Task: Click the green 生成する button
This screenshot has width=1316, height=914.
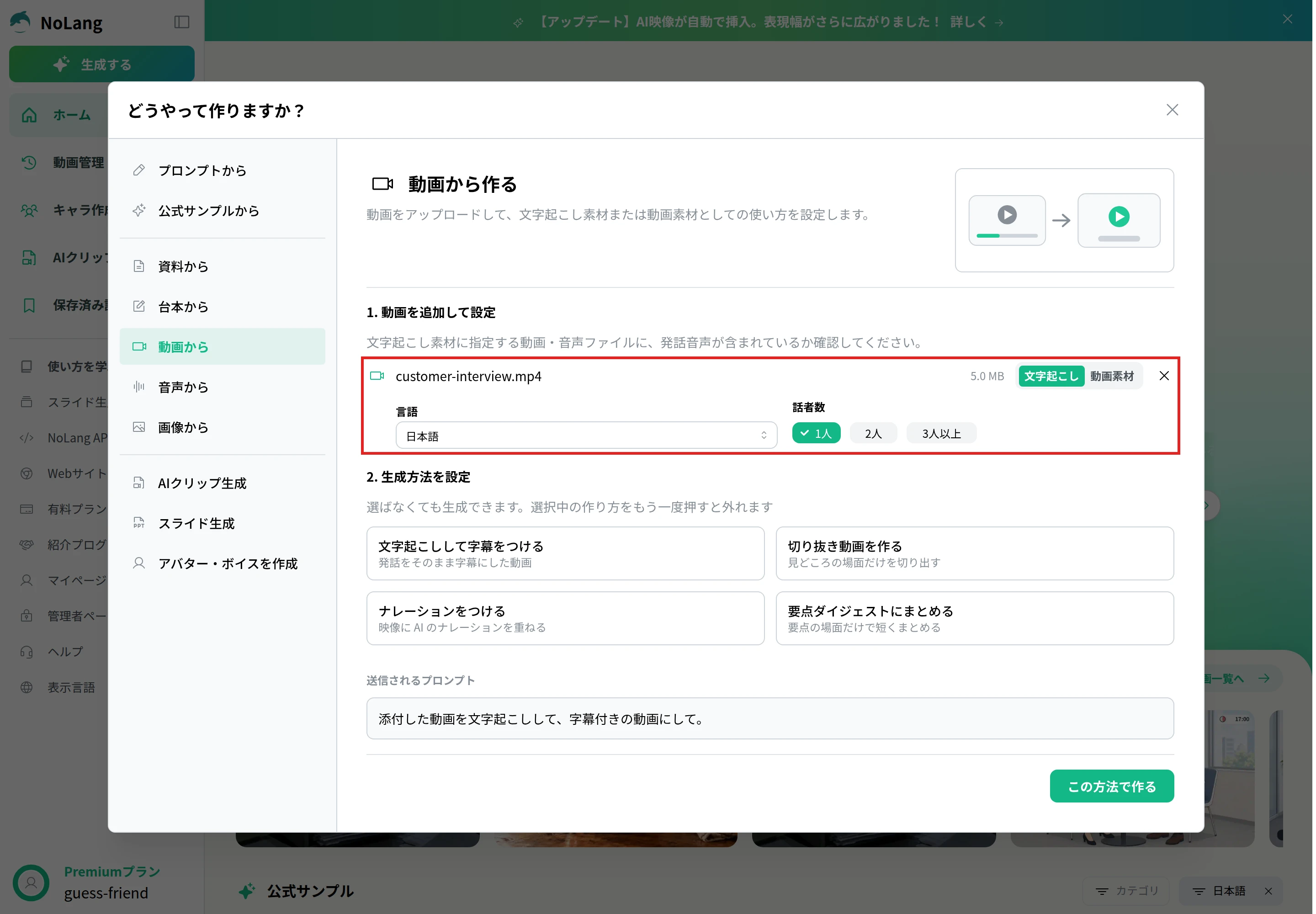Action: (102, 64)
